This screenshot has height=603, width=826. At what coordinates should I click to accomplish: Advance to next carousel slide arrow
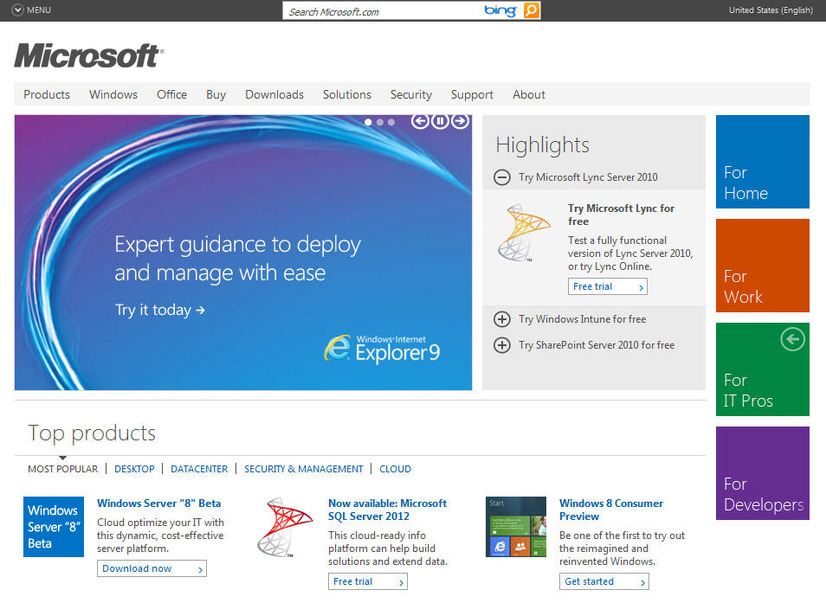point(460,121)
